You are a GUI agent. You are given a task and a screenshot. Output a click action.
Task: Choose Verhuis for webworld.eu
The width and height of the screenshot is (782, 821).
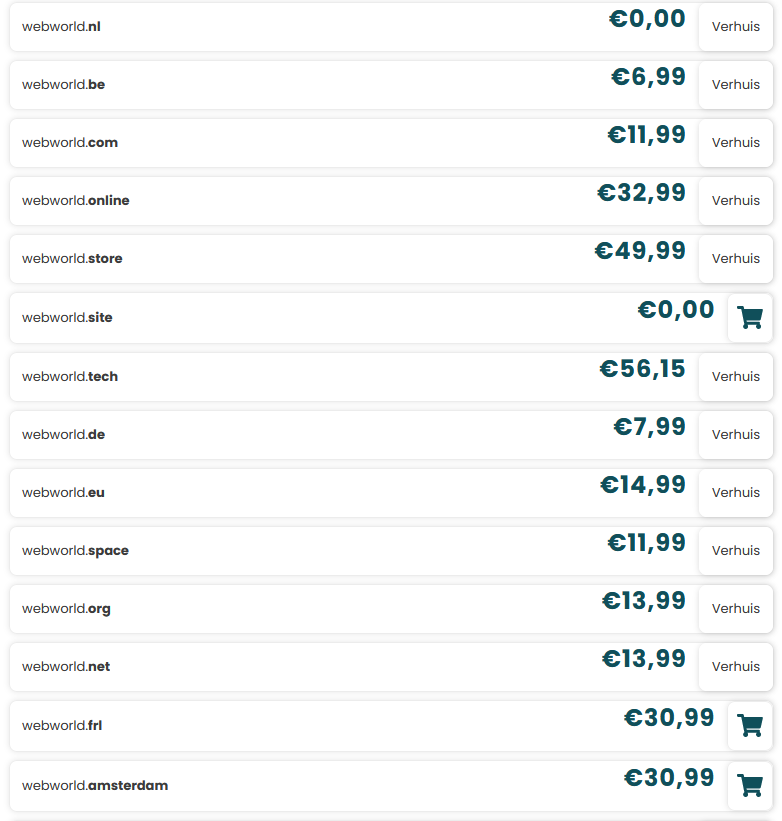(x=735, y=493)
